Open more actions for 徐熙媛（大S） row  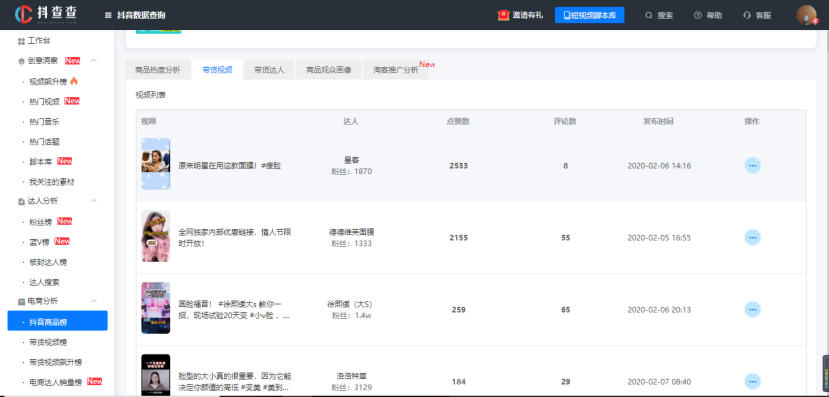752,309
